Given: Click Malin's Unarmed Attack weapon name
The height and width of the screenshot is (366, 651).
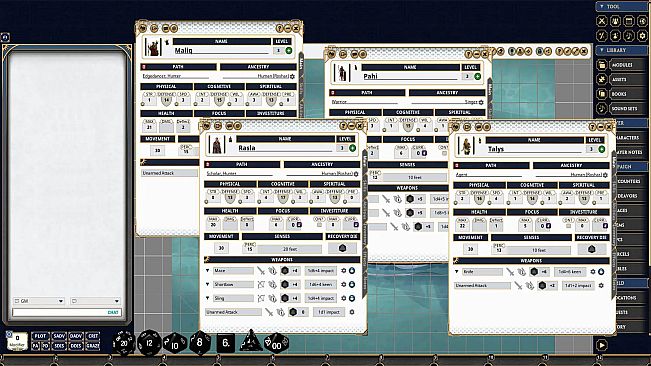Looking at the screenshot, I should (x=169, y=173).
